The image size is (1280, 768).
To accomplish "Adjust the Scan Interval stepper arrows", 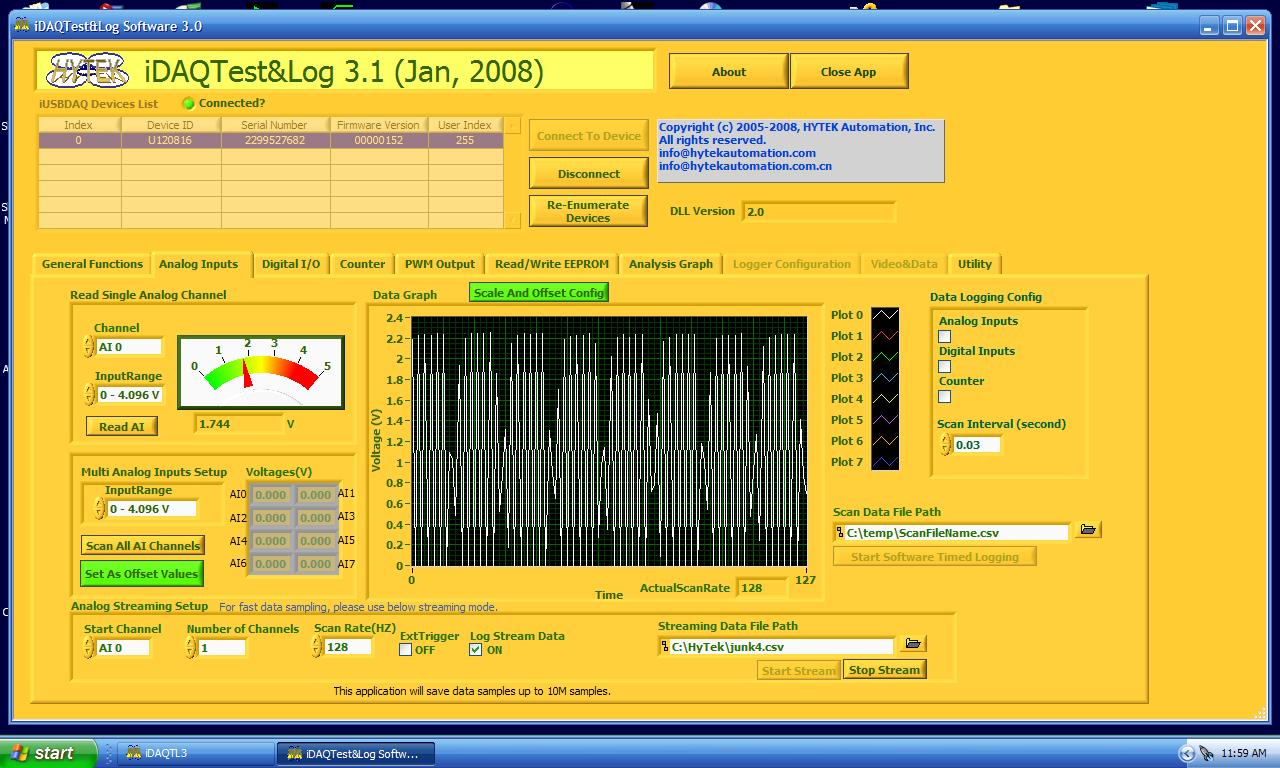I will click(946, 445).
